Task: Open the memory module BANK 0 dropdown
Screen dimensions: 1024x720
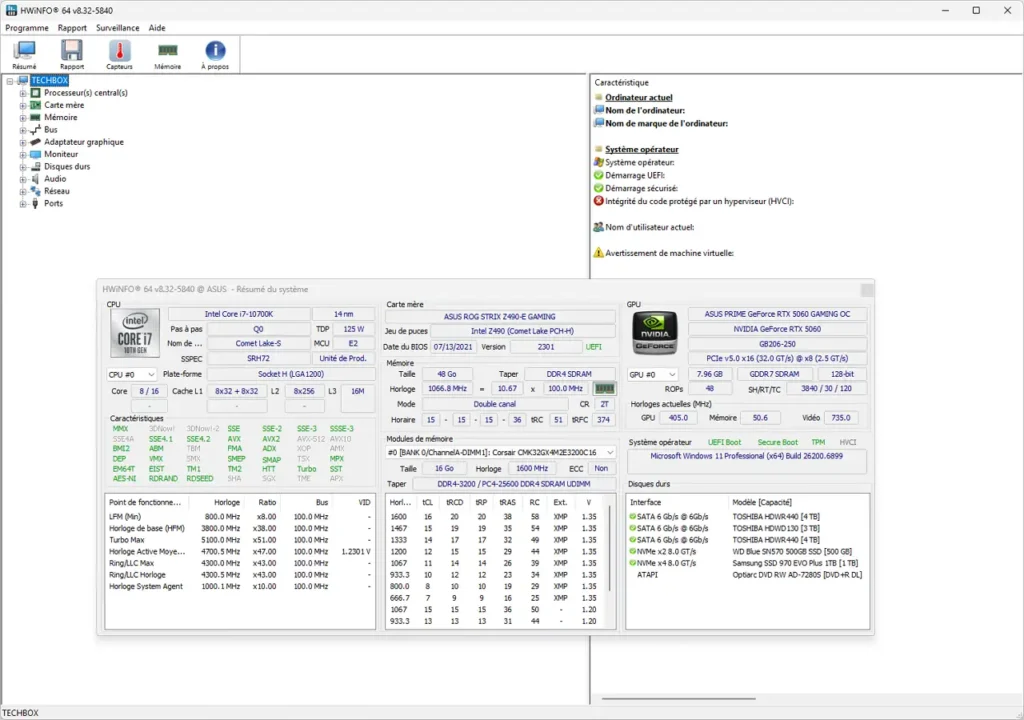Action: [500, 453]
